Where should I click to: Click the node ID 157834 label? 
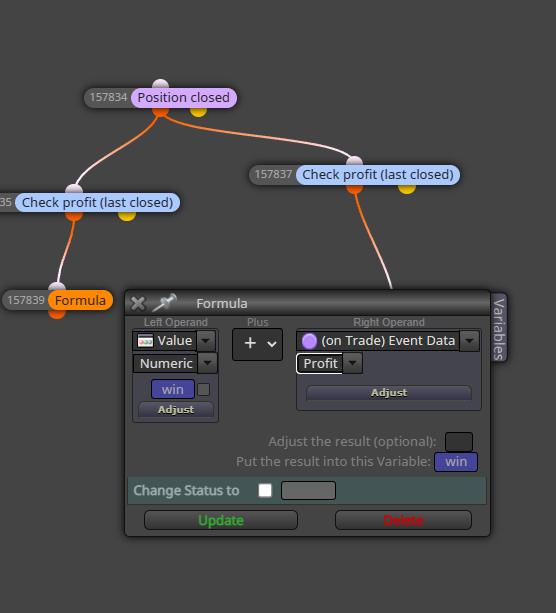pos(108,97)
